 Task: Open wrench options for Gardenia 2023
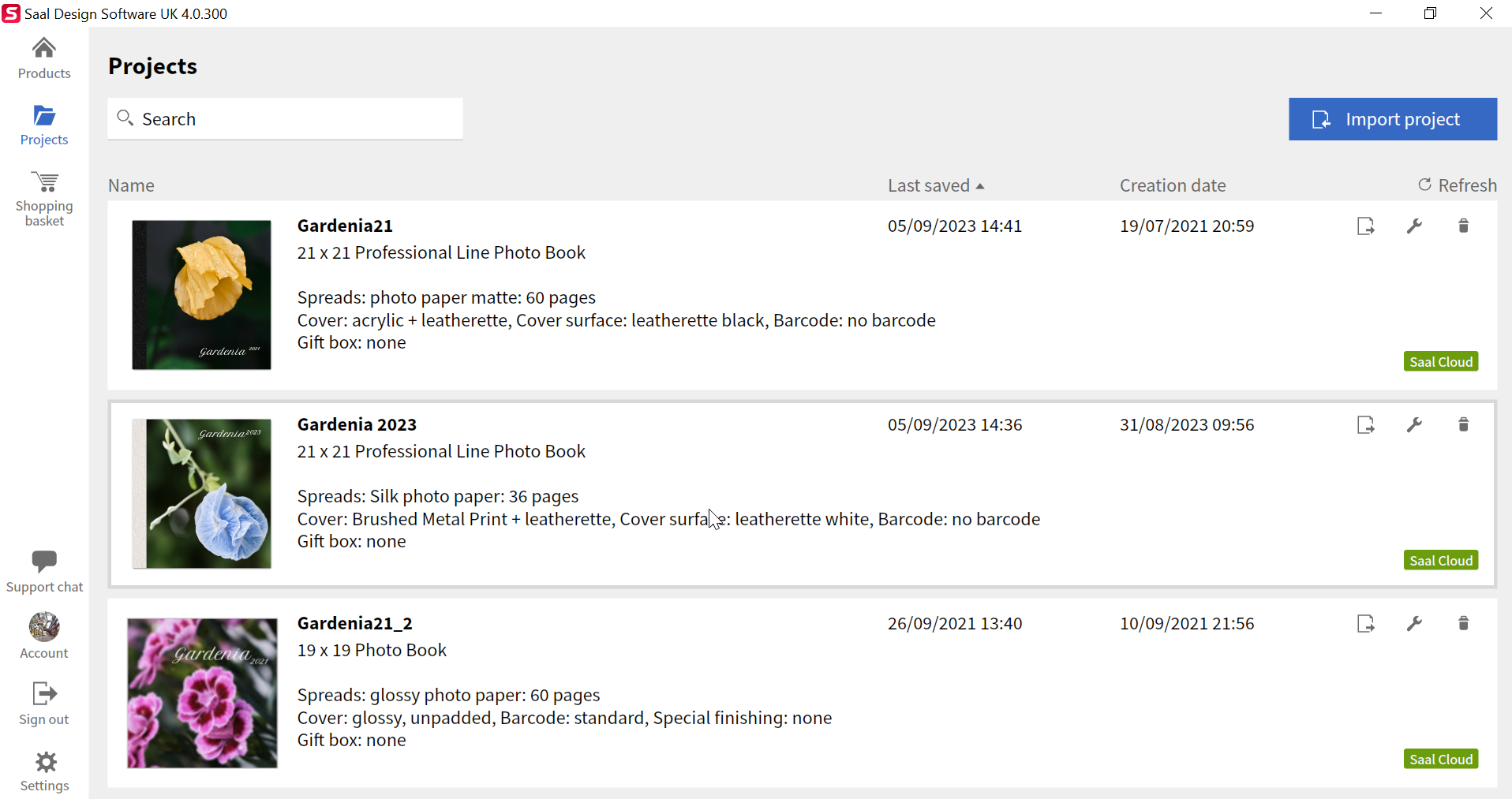1414,425
